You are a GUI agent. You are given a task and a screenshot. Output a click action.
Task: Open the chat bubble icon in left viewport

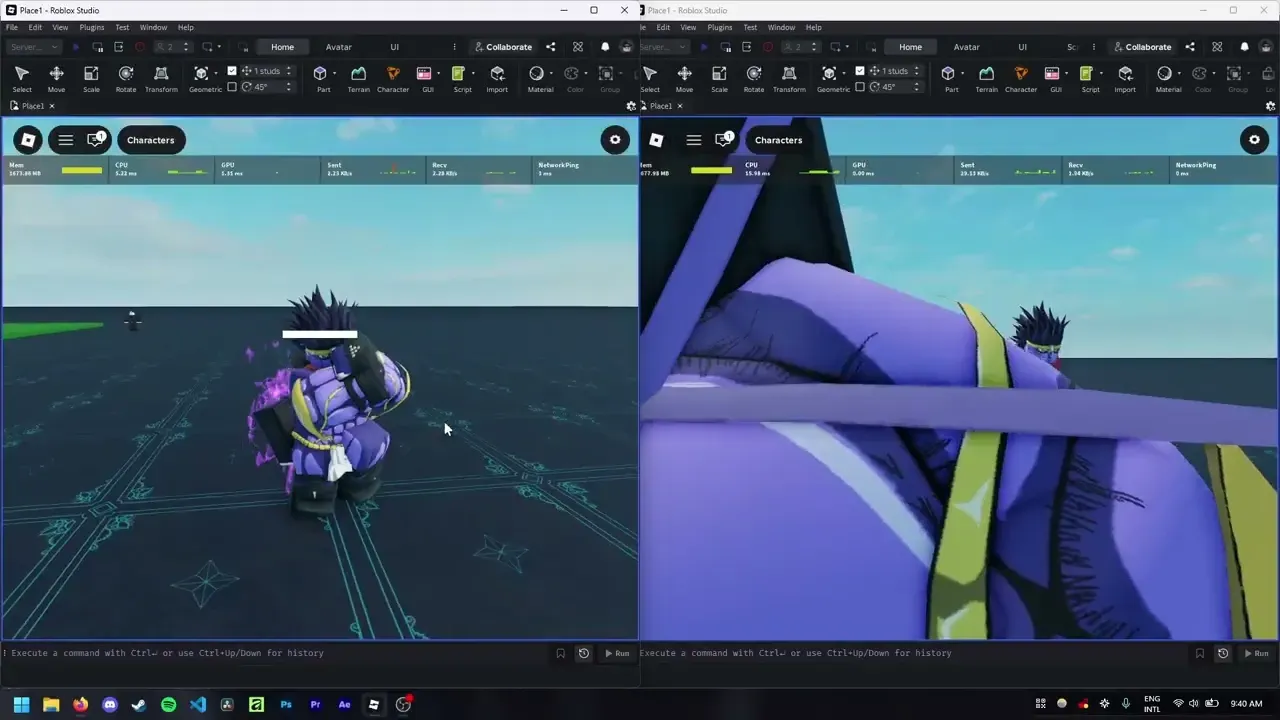tap(96, 140)
